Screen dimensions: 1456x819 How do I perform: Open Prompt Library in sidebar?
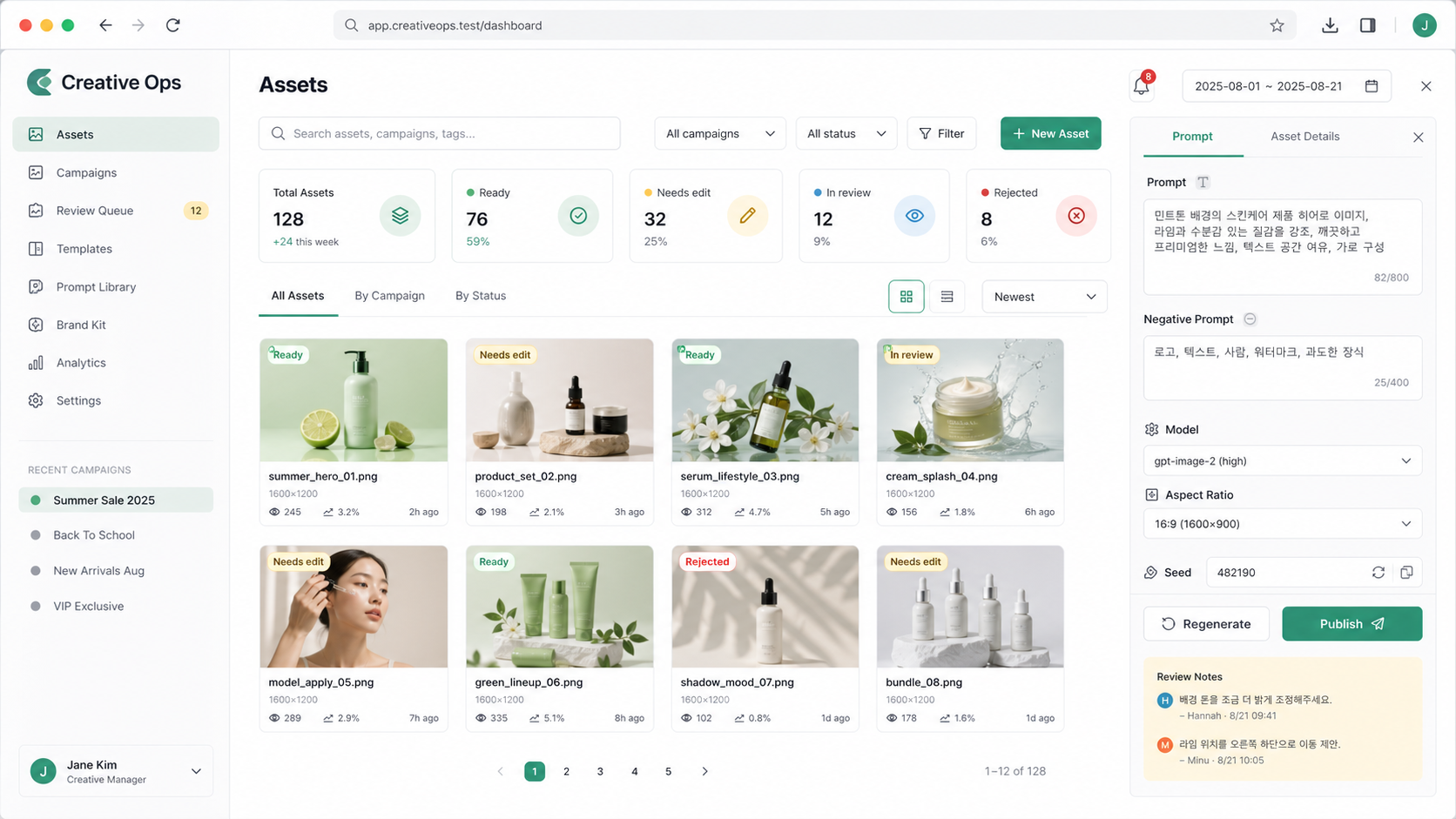pos(96,287)
